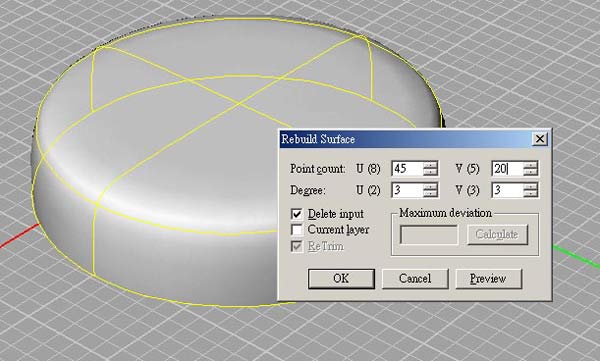Decrease the V degree spinner
600x361 pixels.
click(x=531, y=194)
